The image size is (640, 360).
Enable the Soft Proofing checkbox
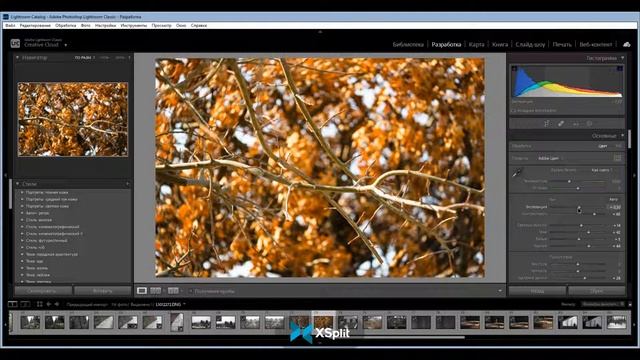pyautogui.click(x=191, y=291)
